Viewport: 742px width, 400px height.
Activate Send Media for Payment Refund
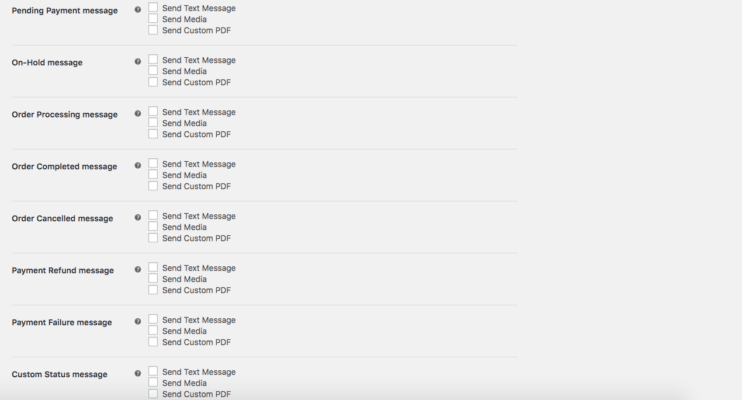[153, 278]
